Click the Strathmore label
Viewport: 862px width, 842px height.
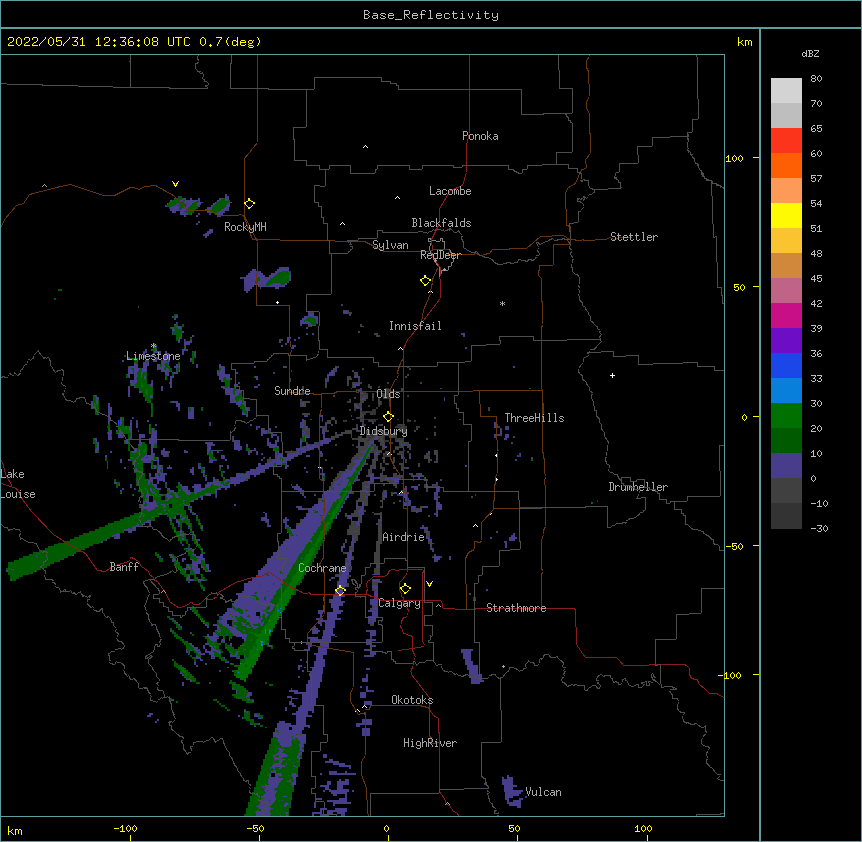pos(516,608)
